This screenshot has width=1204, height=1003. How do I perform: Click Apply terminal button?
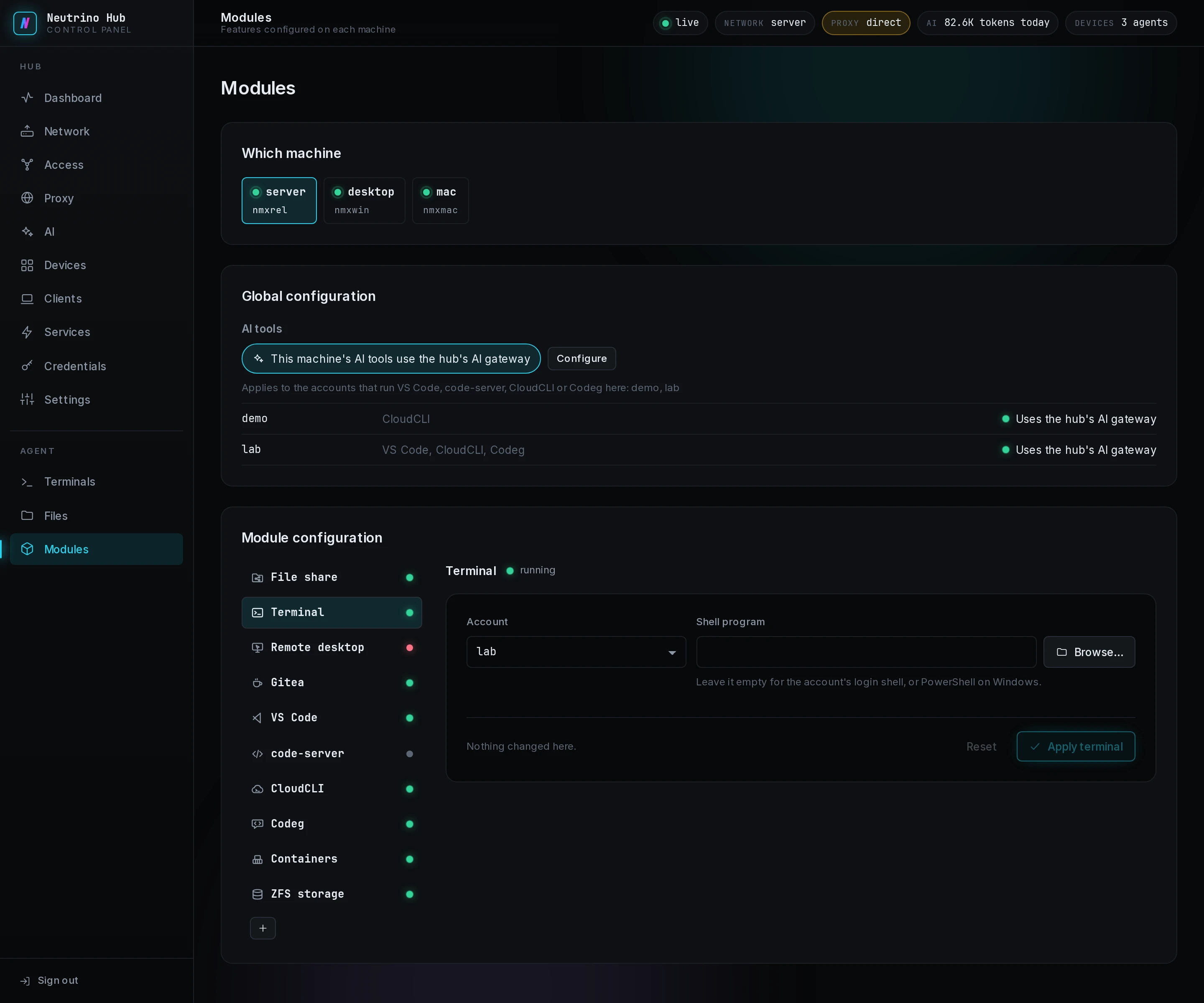(x=1076, y=746)
